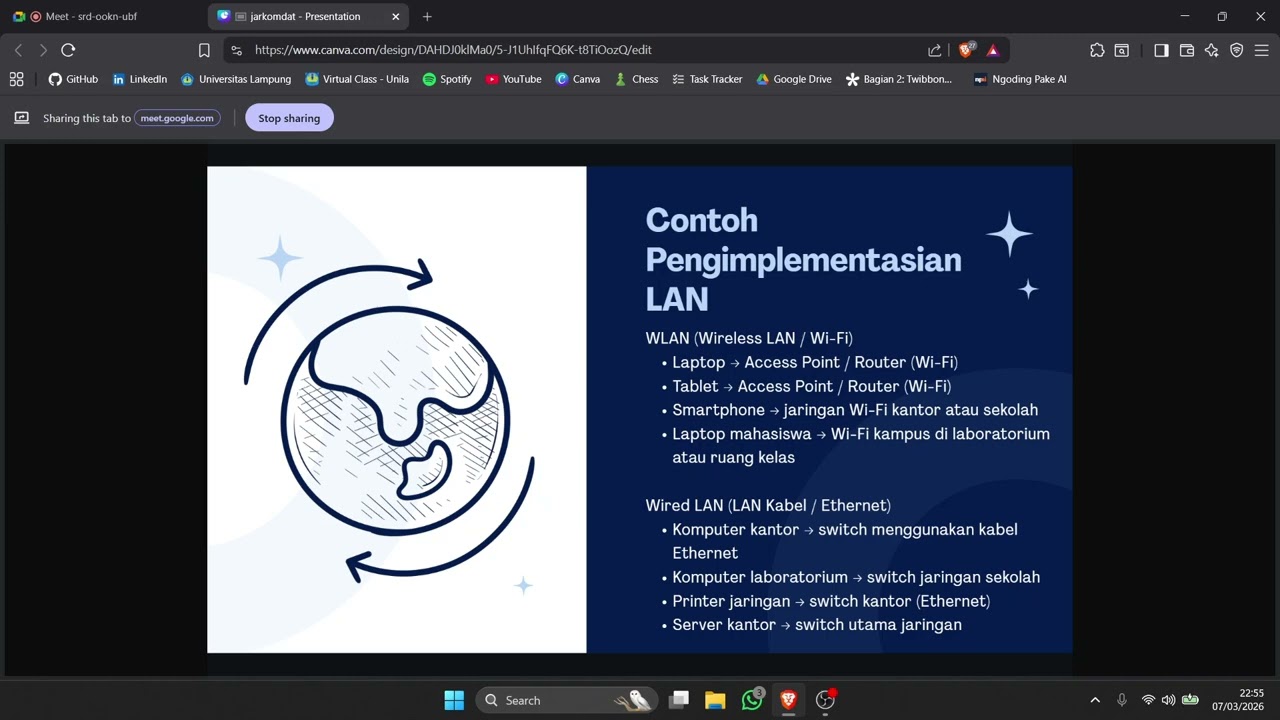This screenshot has height=720, width=1280.
Task: Close the jarkomdat - Presentation tab
Action: coord(395,17)
